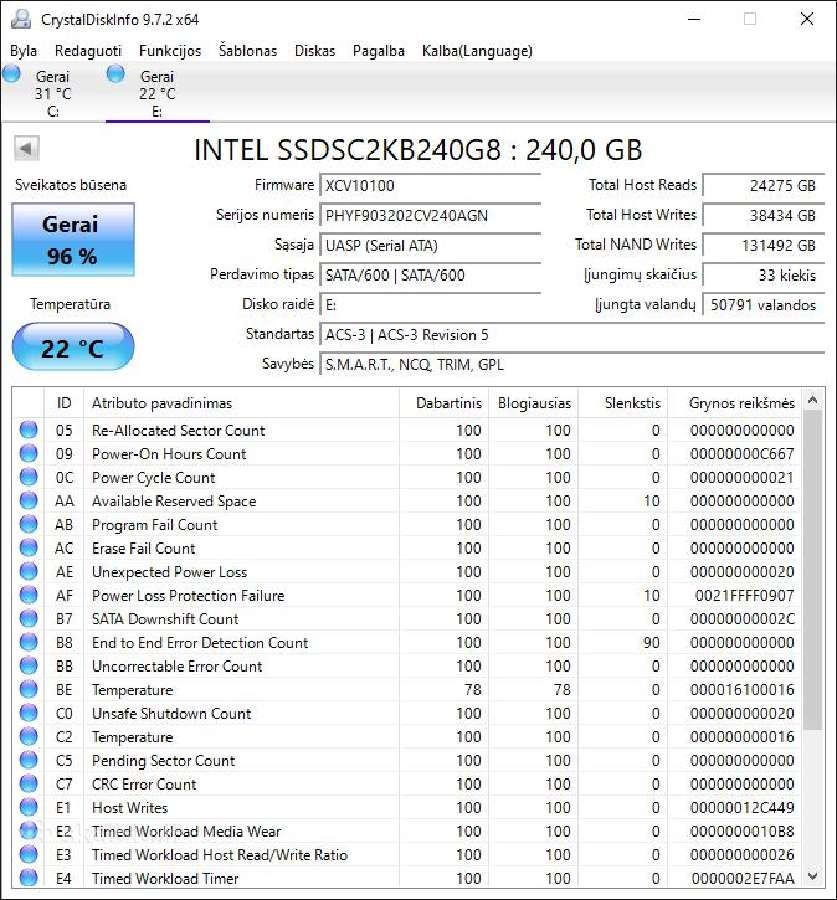Viewport: 837px width, 900px height.
Task: Click status orb for Re-Allocated Sector Count
Action: (28, 430)
